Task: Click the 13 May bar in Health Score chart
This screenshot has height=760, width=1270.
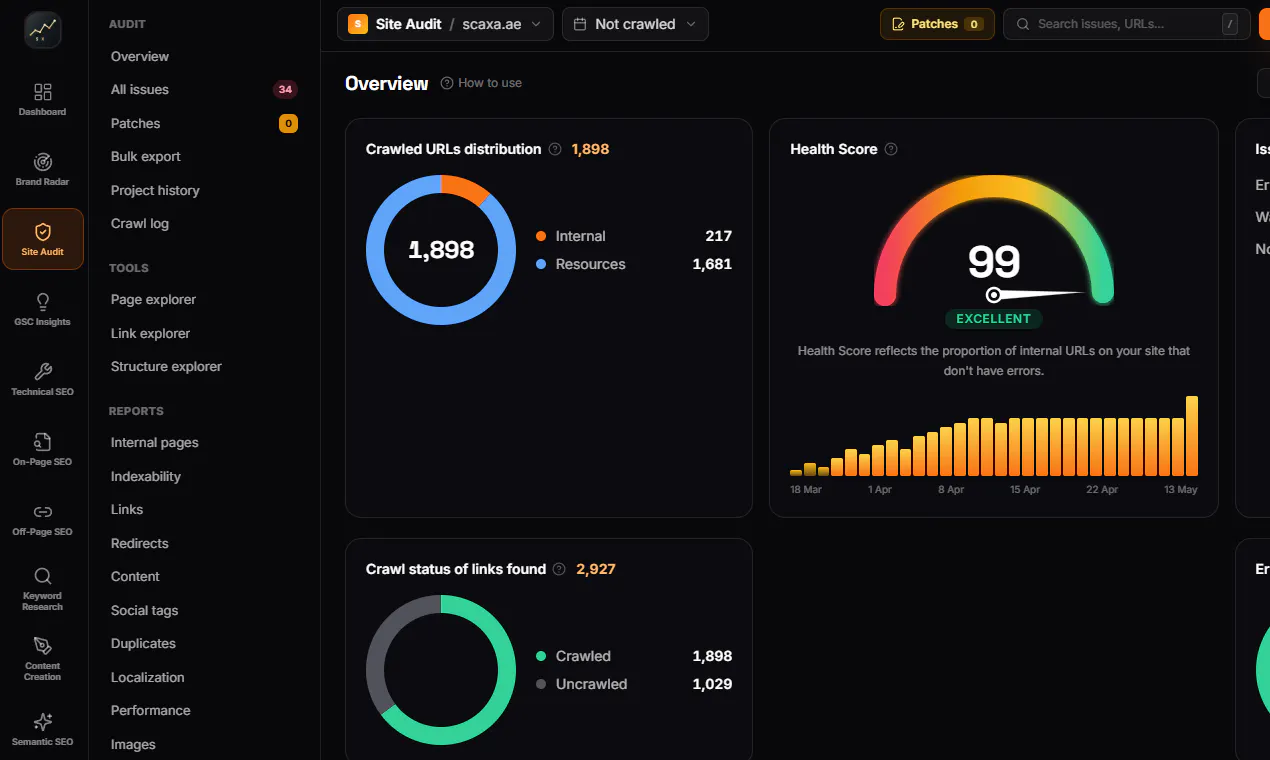Action: click(x=1192, y=436)
